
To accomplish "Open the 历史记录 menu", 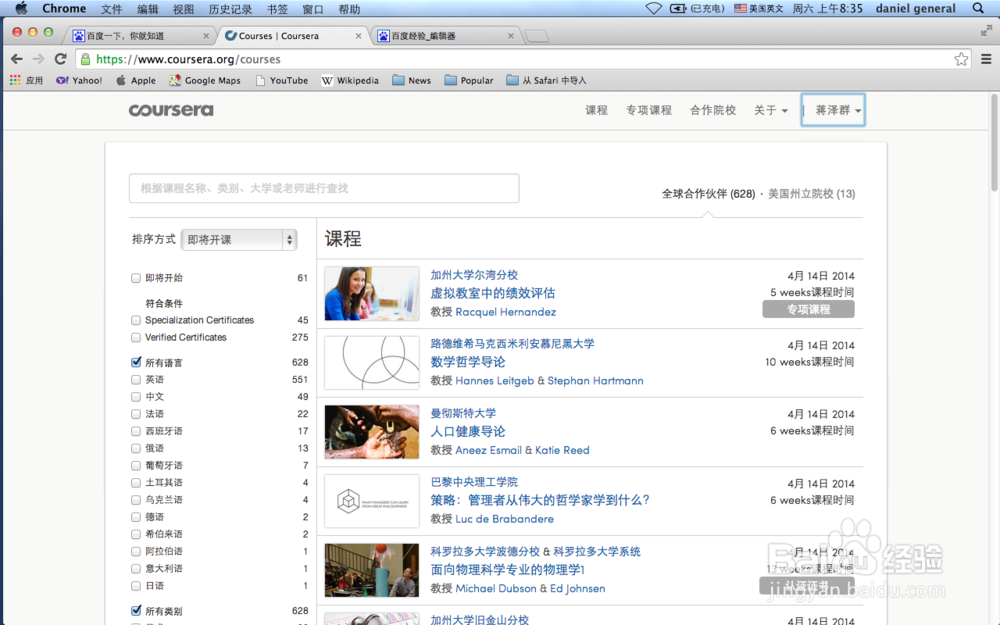I will tap(230, 9).
